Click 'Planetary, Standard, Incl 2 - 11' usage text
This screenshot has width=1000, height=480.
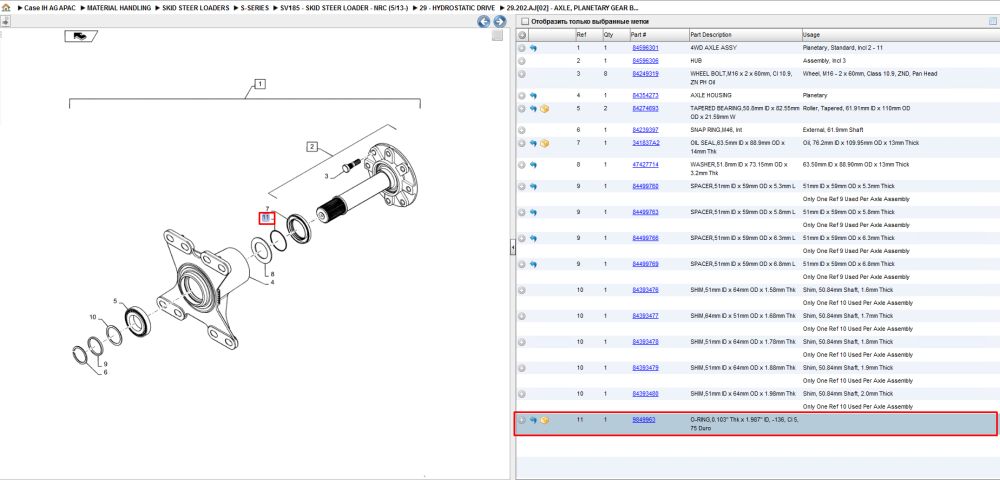coord(843,48)
